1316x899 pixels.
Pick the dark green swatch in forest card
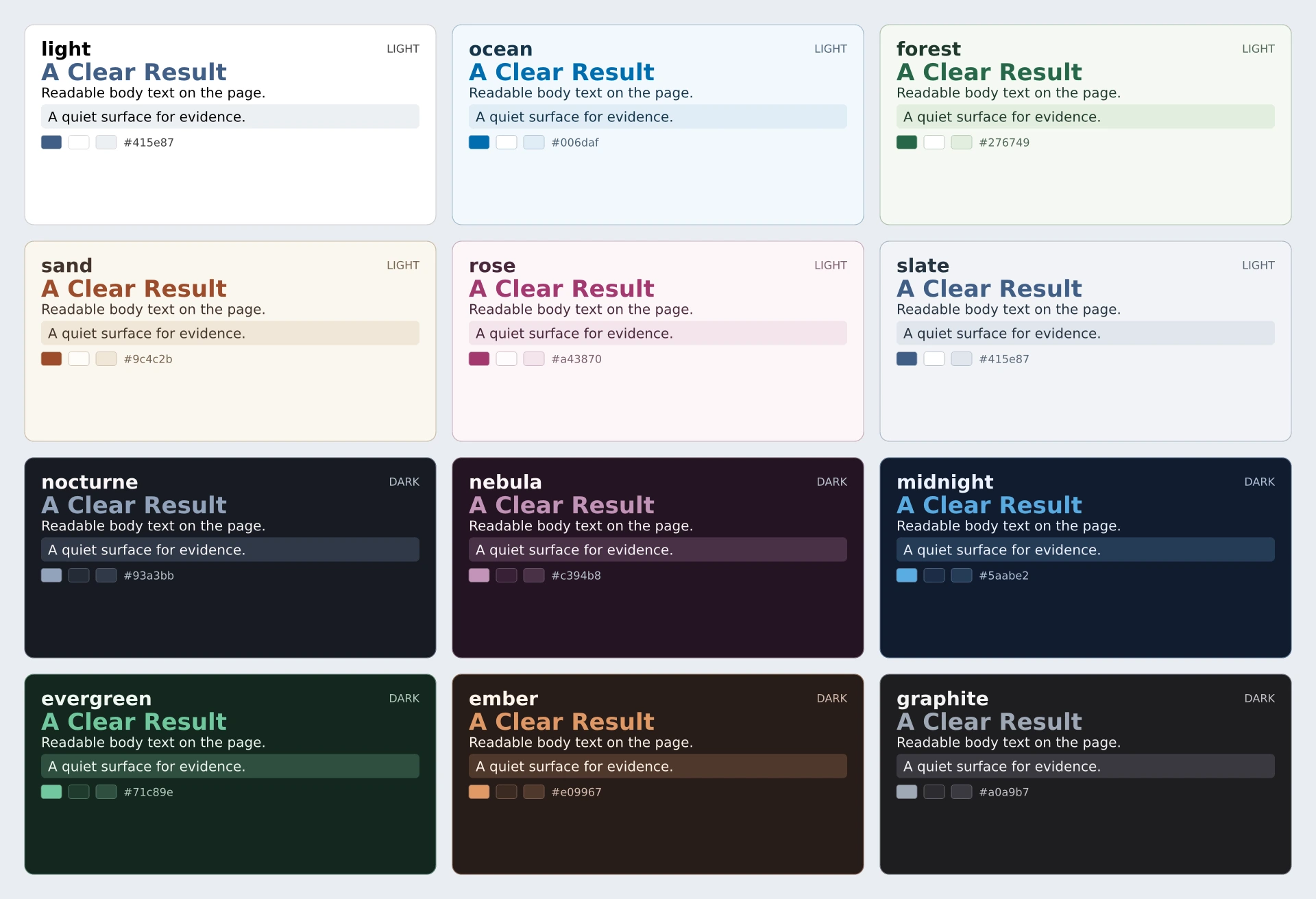click(907, 143)
